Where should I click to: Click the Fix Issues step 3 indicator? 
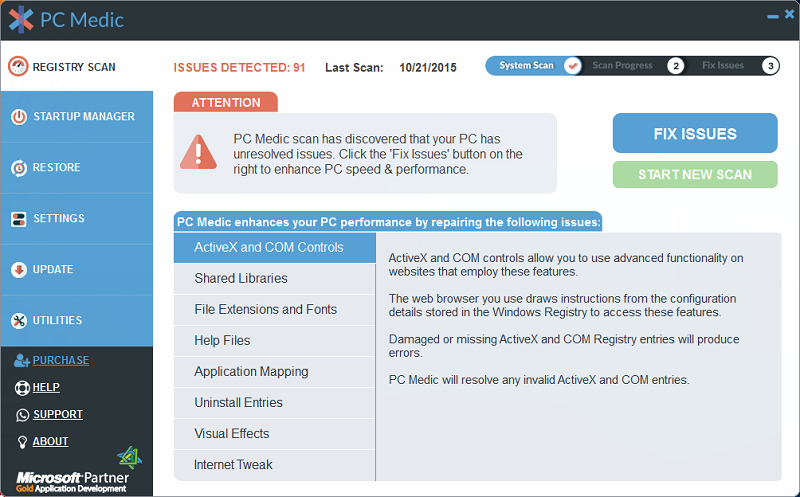[770, 66]
